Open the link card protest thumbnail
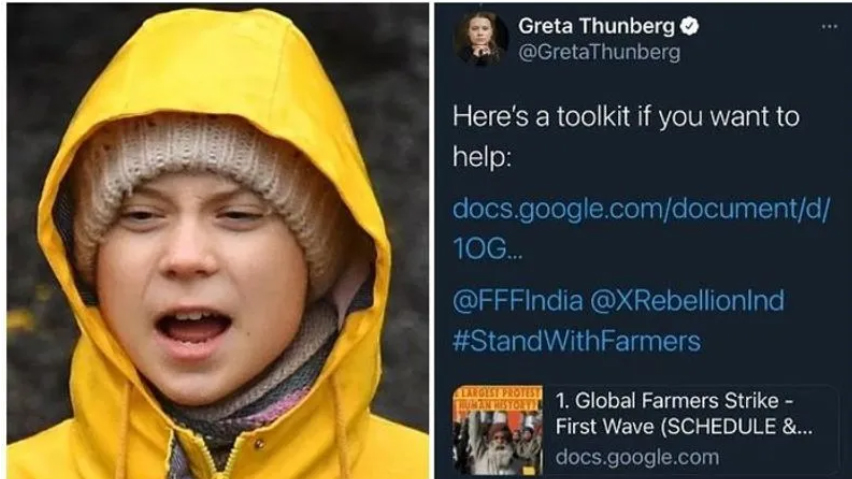The width and height of the screenshot is (852, 479). point(498,430)
